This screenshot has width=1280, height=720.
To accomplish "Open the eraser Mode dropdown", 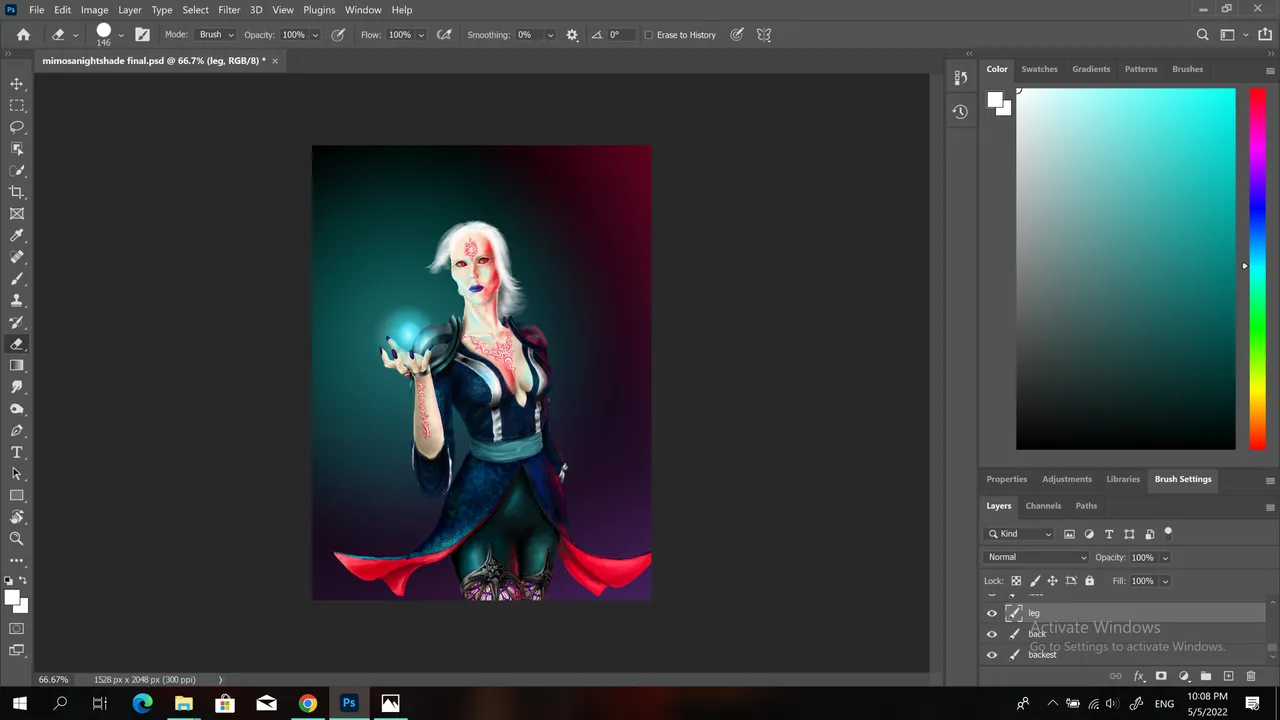I will [215, 35].
